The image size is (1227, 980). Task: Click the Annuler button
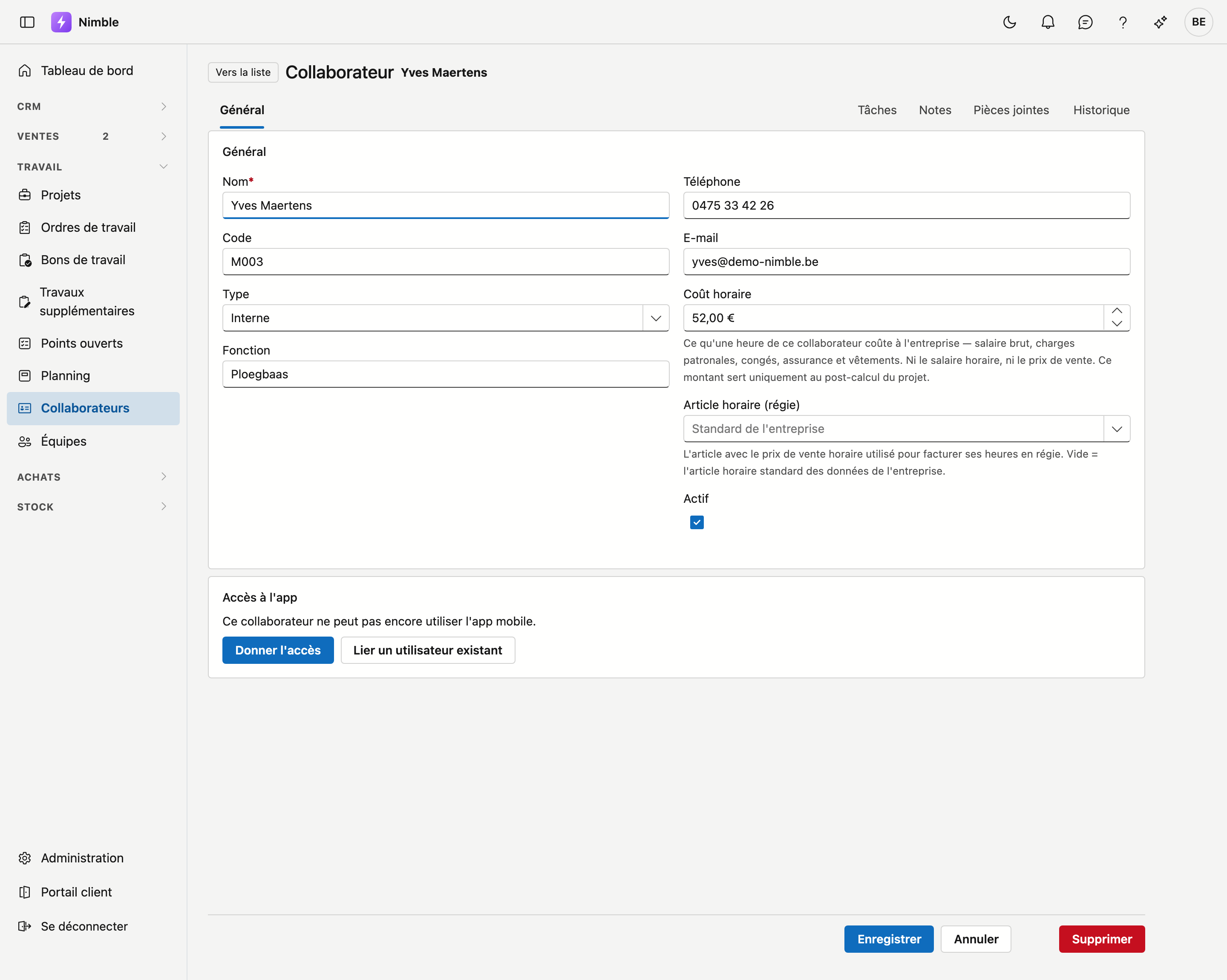tap(976, 939)
